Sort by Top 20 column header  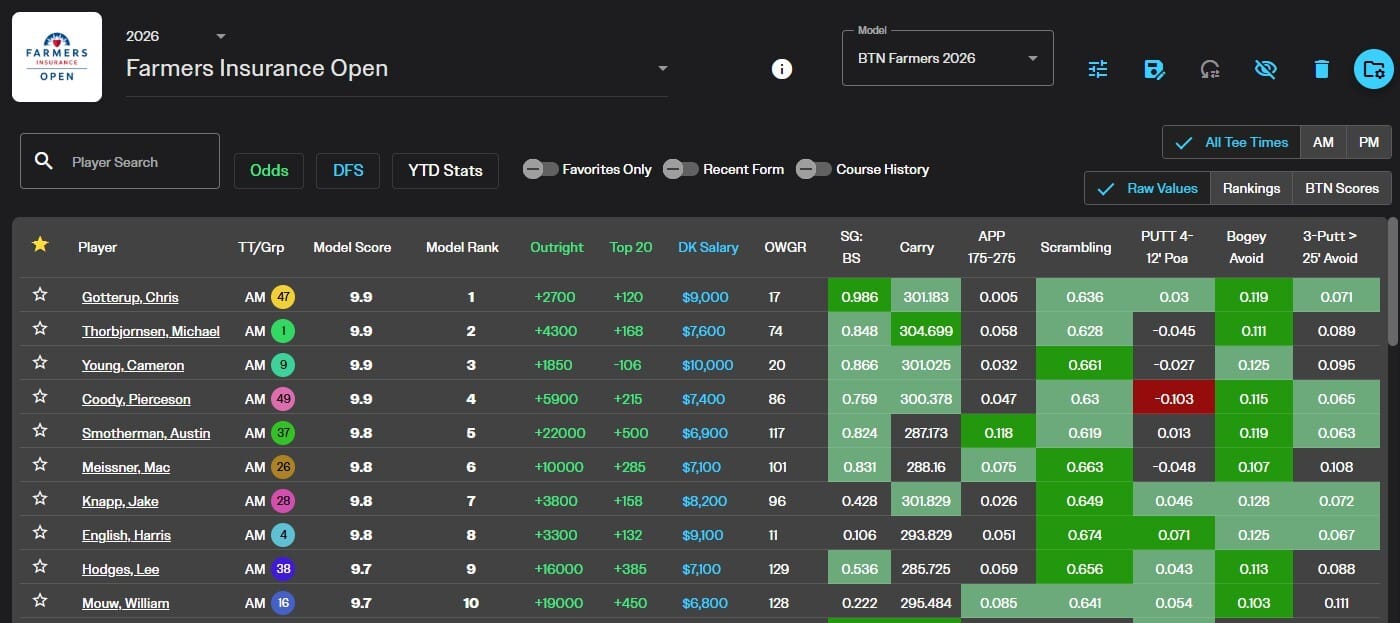point(631,247)
